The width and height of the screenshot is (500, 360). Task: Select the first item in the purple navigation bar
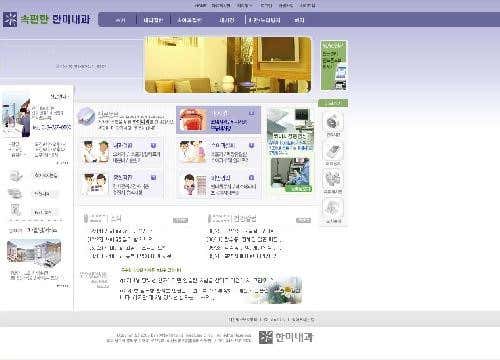pos(121,20)
